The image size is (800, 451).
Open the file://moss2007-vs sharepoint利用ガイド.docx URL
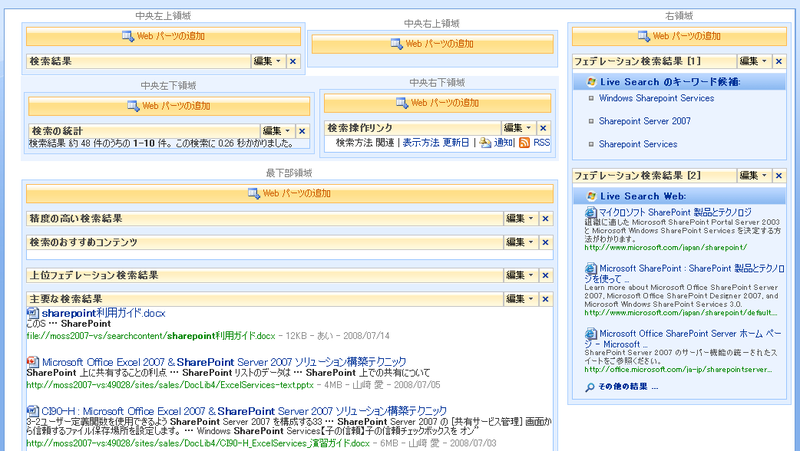click(151, 336)
